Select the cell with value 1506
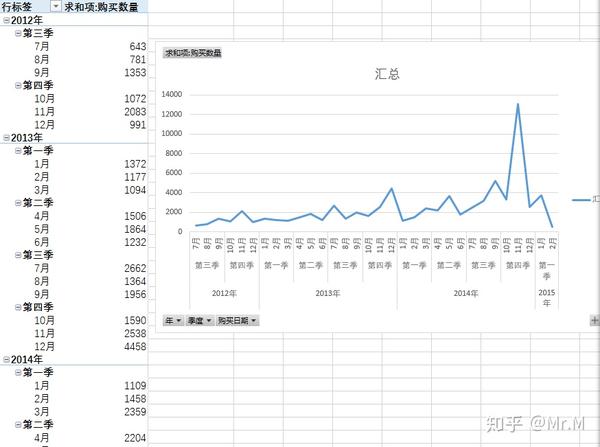Image resolution: width=600 pixels, height=447 pixels. pos(135,216)
